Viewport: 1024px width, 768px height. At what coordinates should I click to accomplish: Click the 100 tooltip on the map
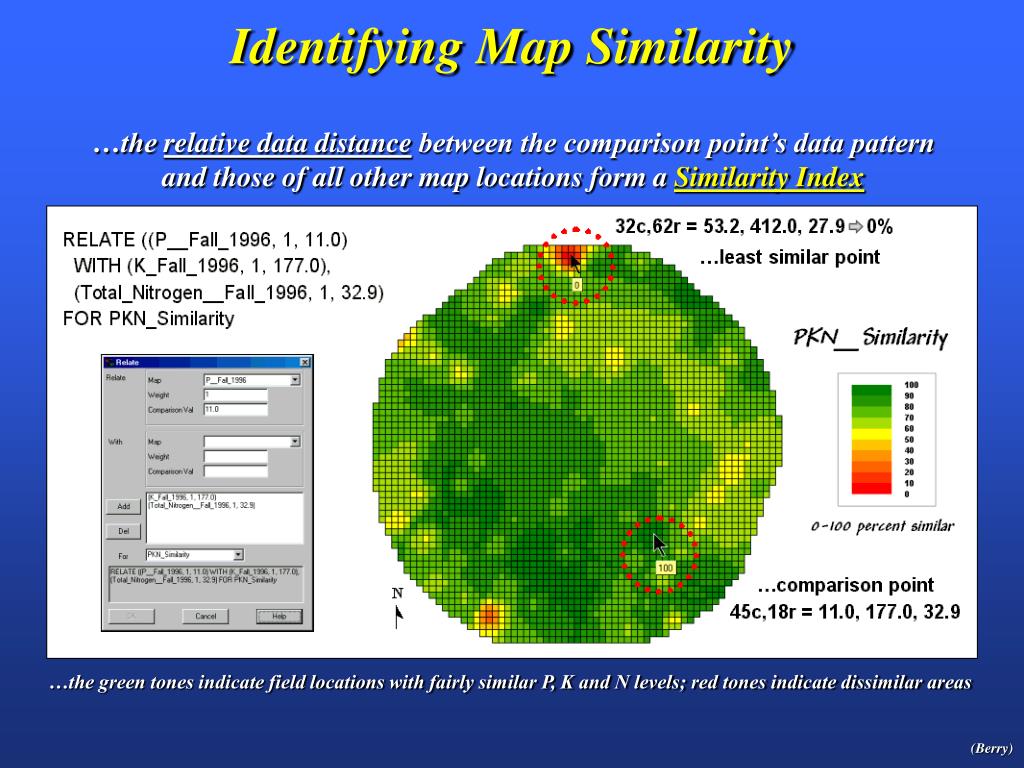pyautogui.click(x=665, y=568)
